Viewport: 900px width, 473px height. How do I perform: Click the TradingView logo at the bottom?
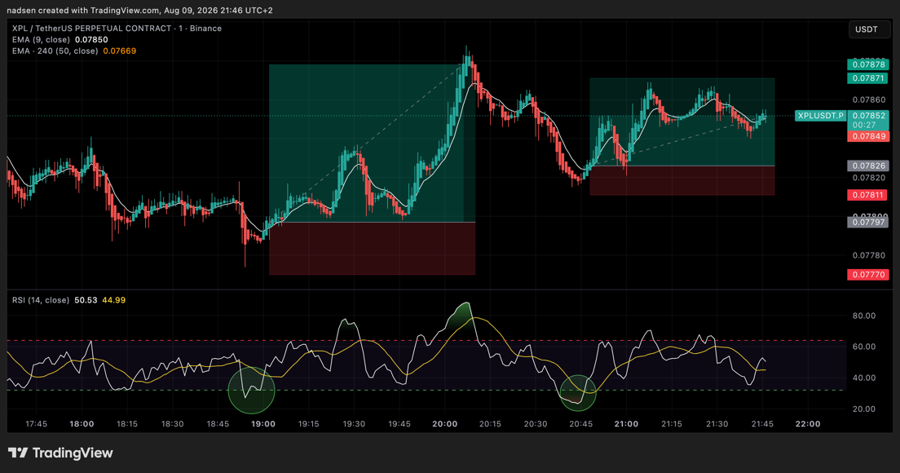click(60, 453)
